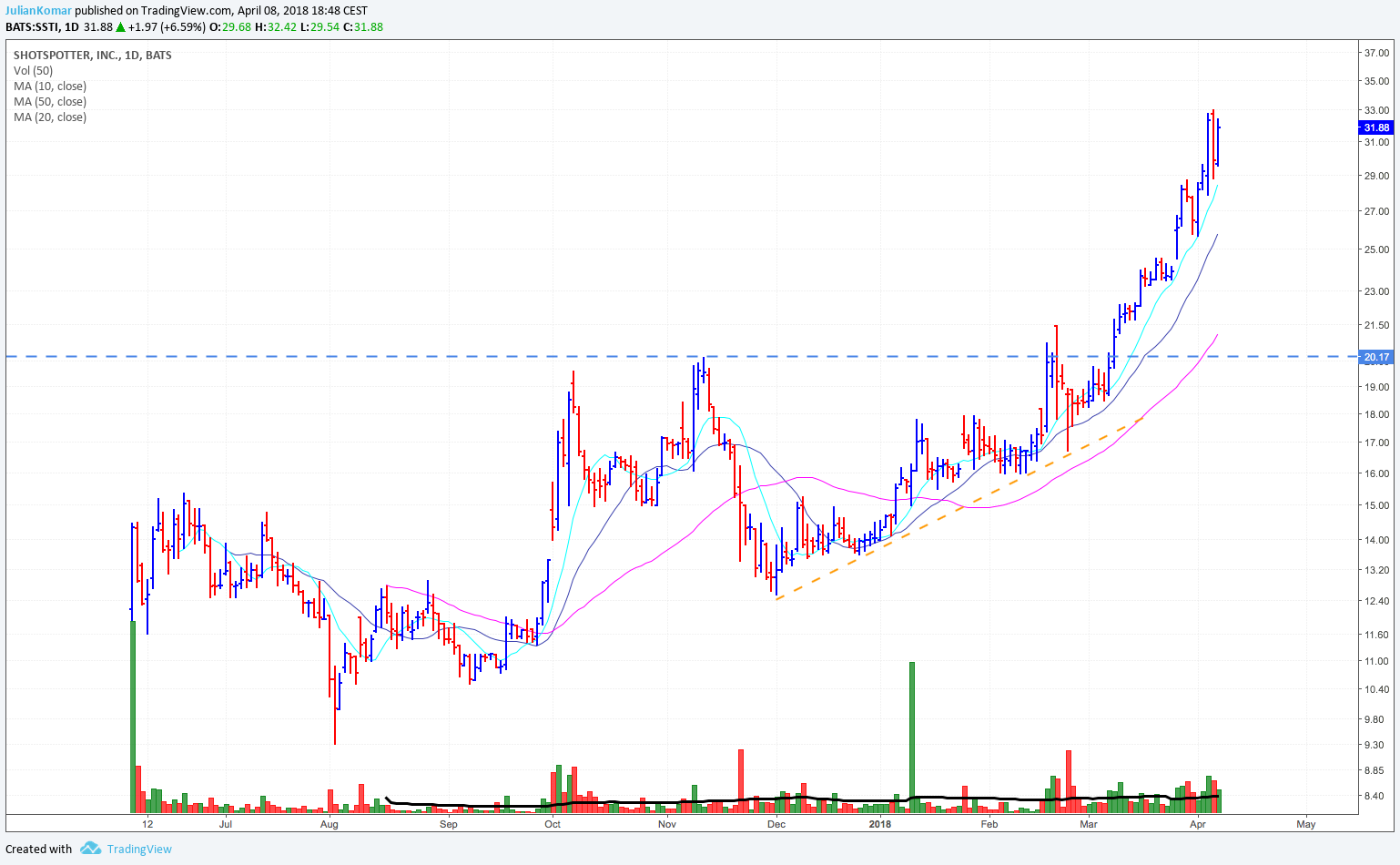Click the 35.00 price axis label
Screen dimensions: 1400x865
tap(1376, 81)
